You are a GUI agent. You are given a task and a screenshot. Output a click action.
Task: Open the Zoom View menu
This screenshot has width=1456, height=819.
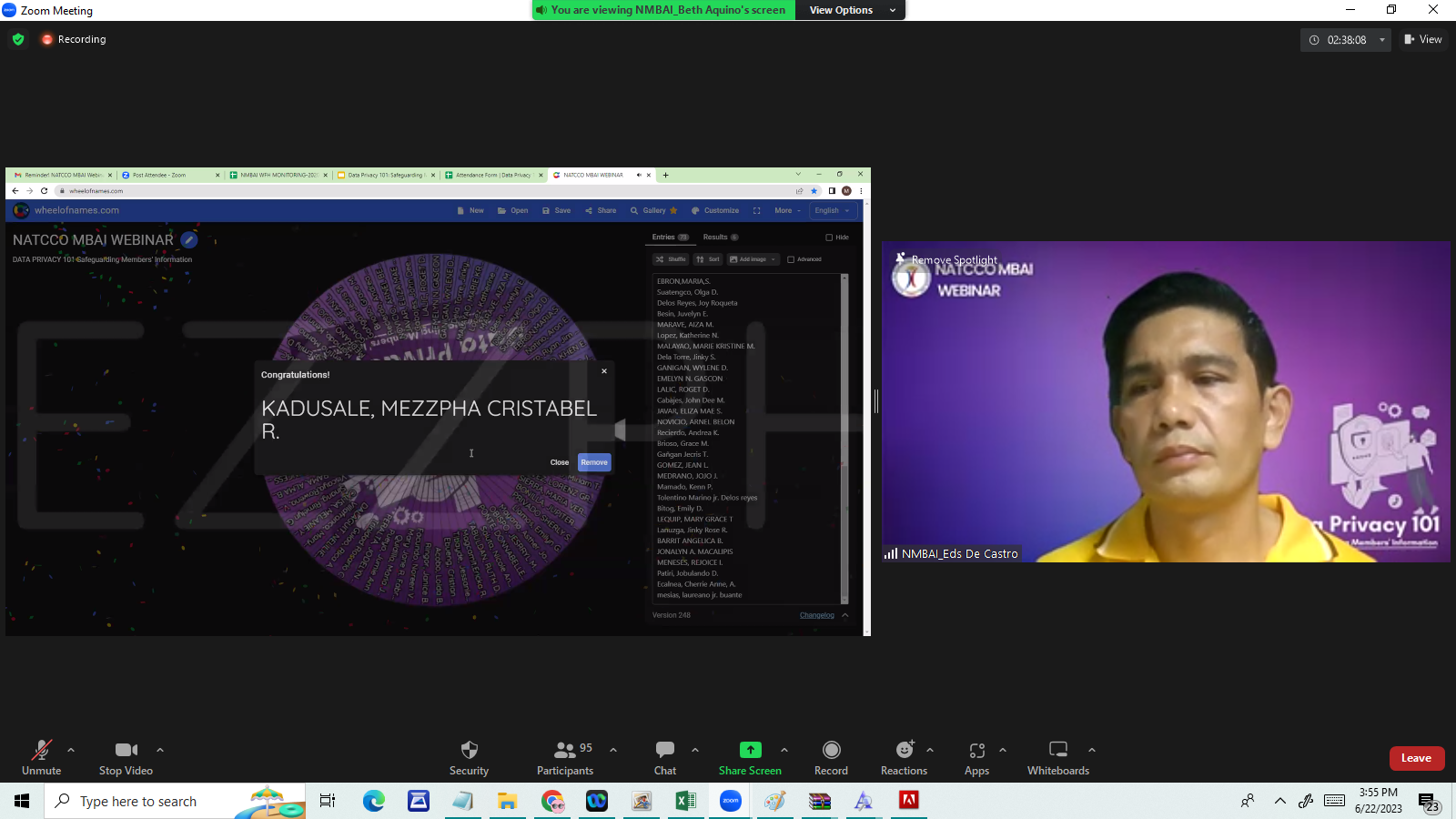coord(1423,39)
